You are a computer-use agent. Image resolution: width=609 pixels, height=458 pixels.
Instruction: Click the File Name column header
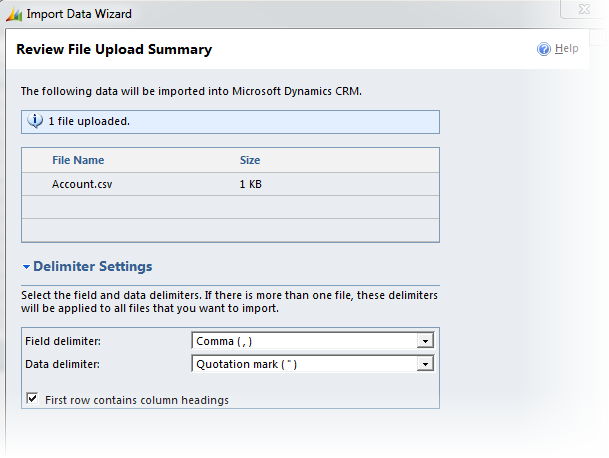pyautogui.click(x=78, y=160)
